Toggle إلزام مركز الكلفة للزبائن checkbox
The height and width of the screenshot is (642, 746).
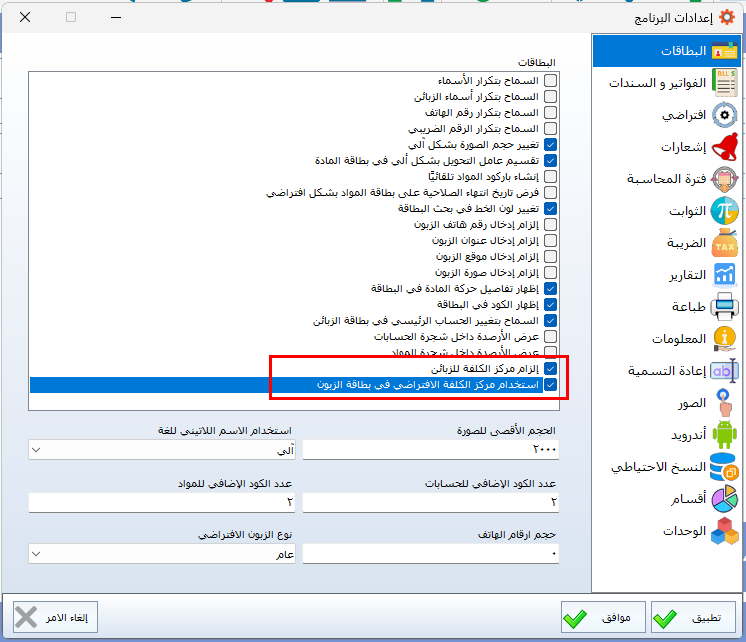(550, 369)
